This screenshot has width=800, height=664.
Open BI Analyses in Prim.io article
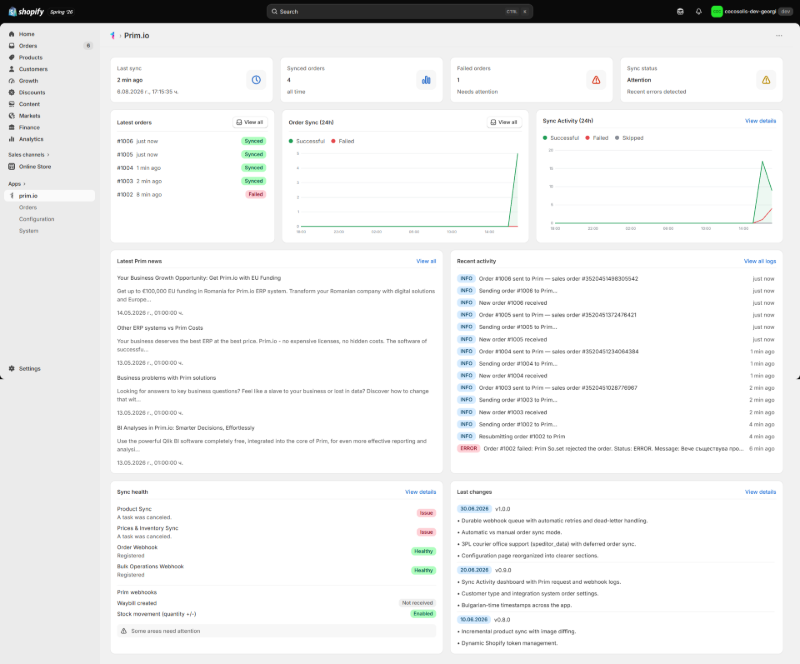186,428
